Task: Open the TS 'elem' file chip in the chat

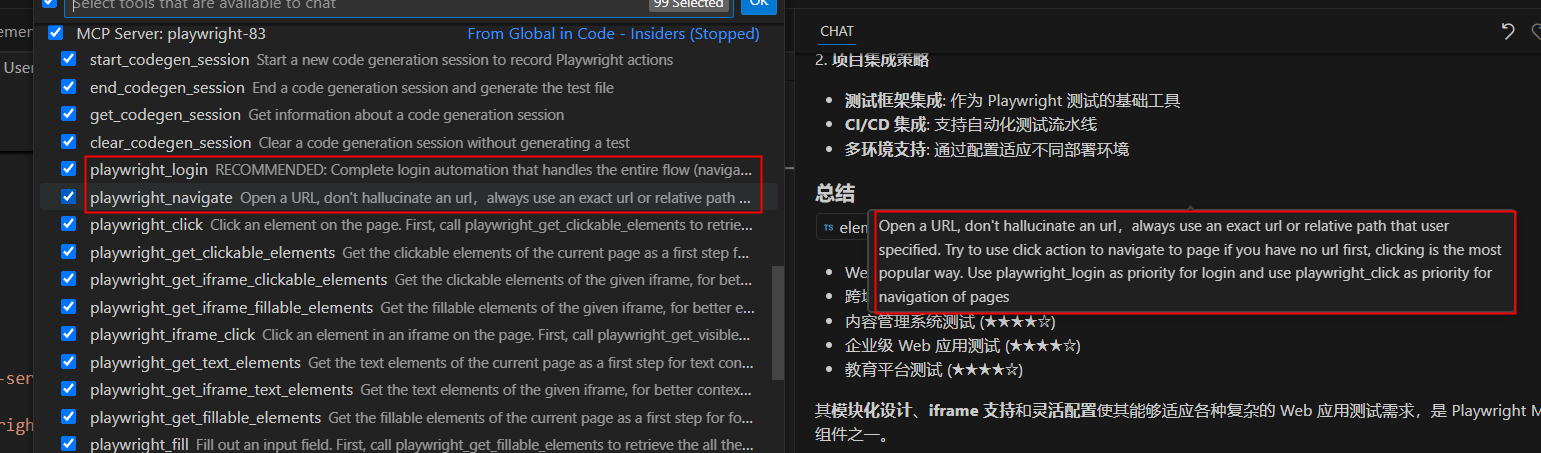Action: coord(846,227)
